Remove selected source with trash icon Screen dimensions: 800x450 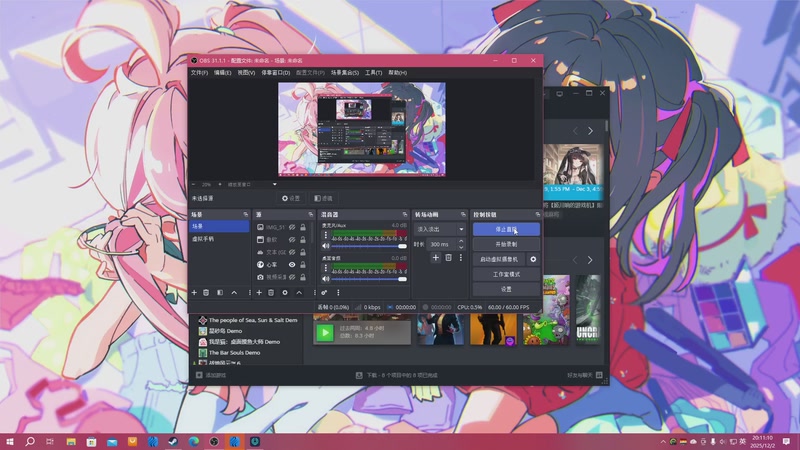pos(271,293)
